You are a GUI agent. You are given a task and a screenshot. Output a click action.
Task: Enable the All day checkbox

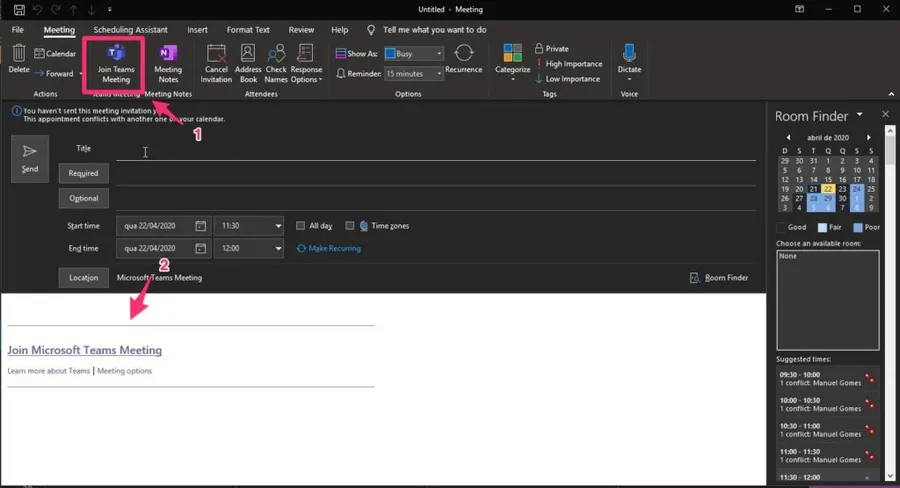301,226
